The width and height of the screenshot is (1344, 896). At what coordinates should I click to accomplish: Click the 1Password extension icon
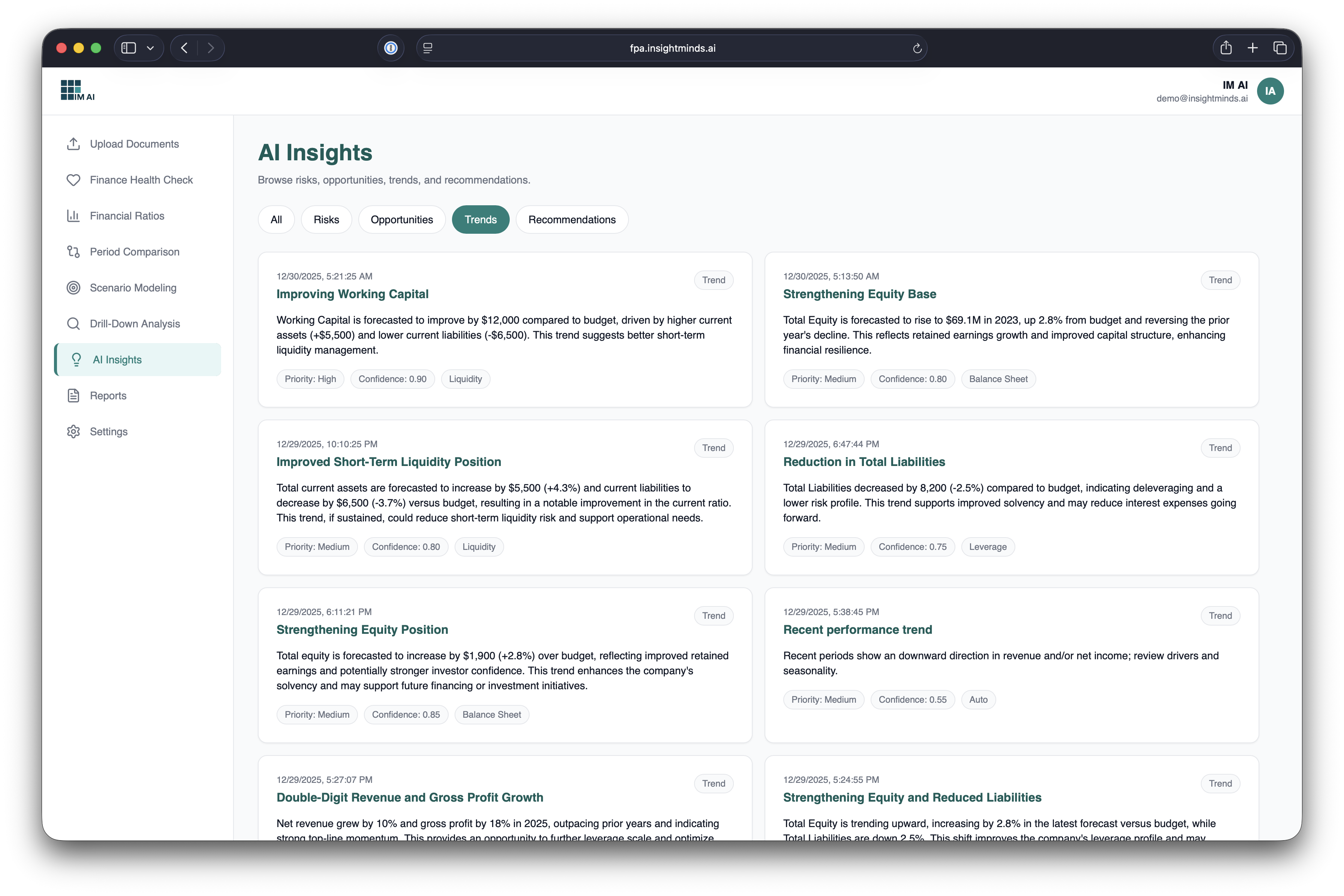(391, 48)
